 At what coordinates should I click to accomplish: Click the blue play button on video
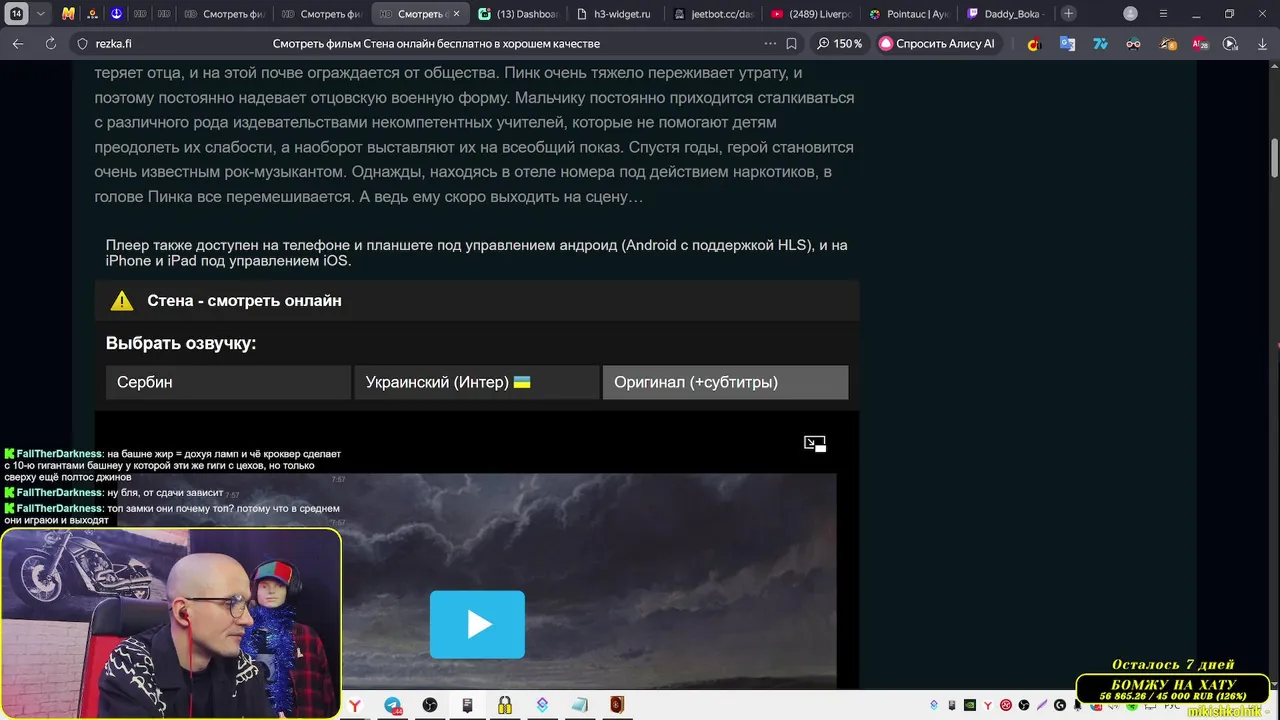pos(477,624)
